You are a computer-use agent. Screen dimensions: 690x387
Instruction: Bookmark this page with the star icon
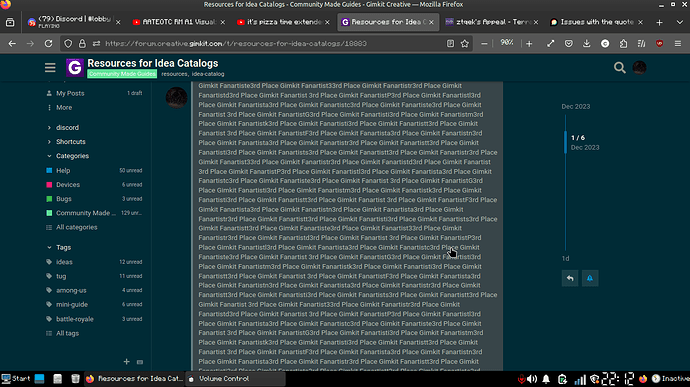465,44
